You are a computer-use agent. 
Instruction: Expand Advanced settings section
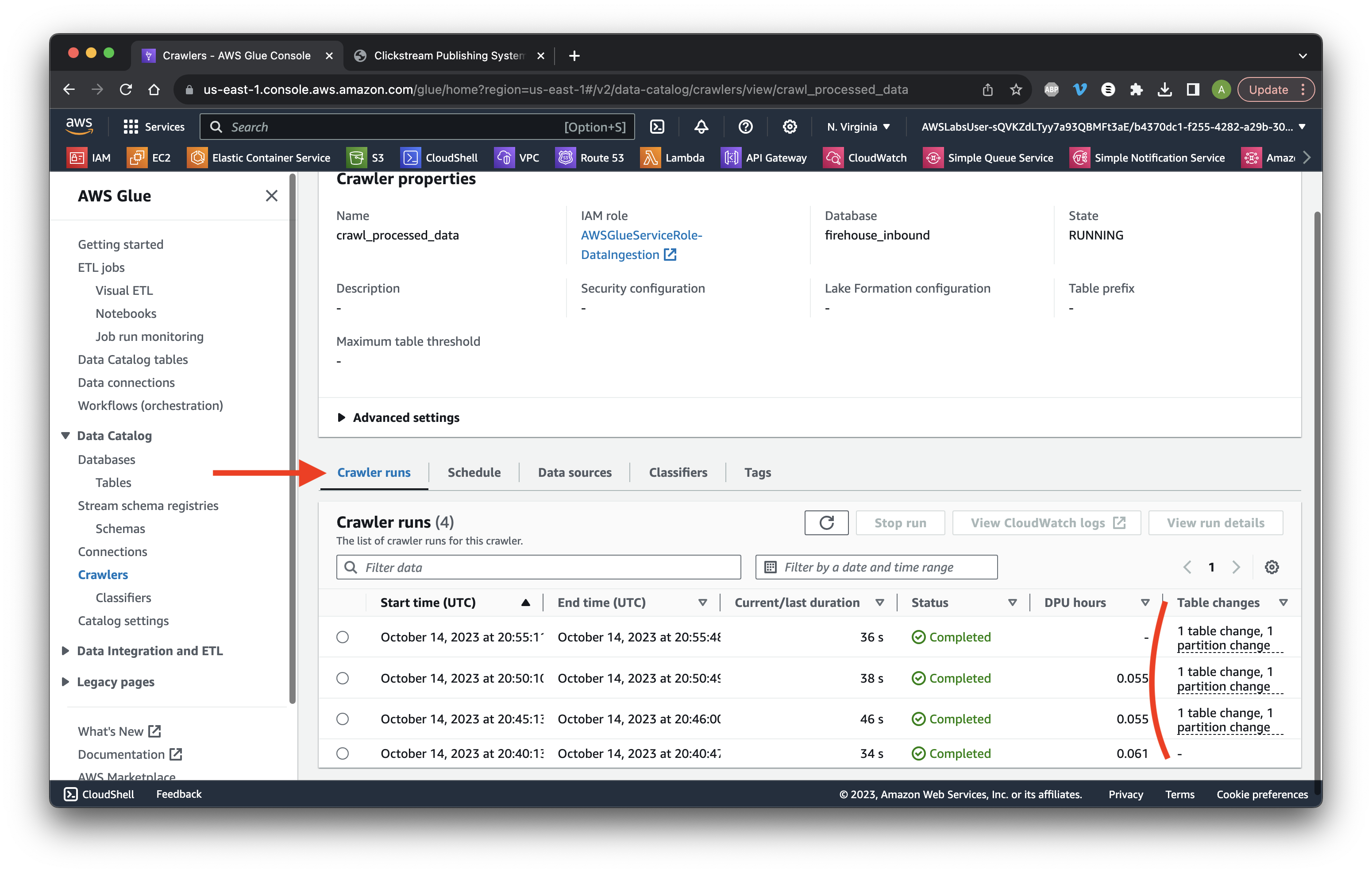398,417
